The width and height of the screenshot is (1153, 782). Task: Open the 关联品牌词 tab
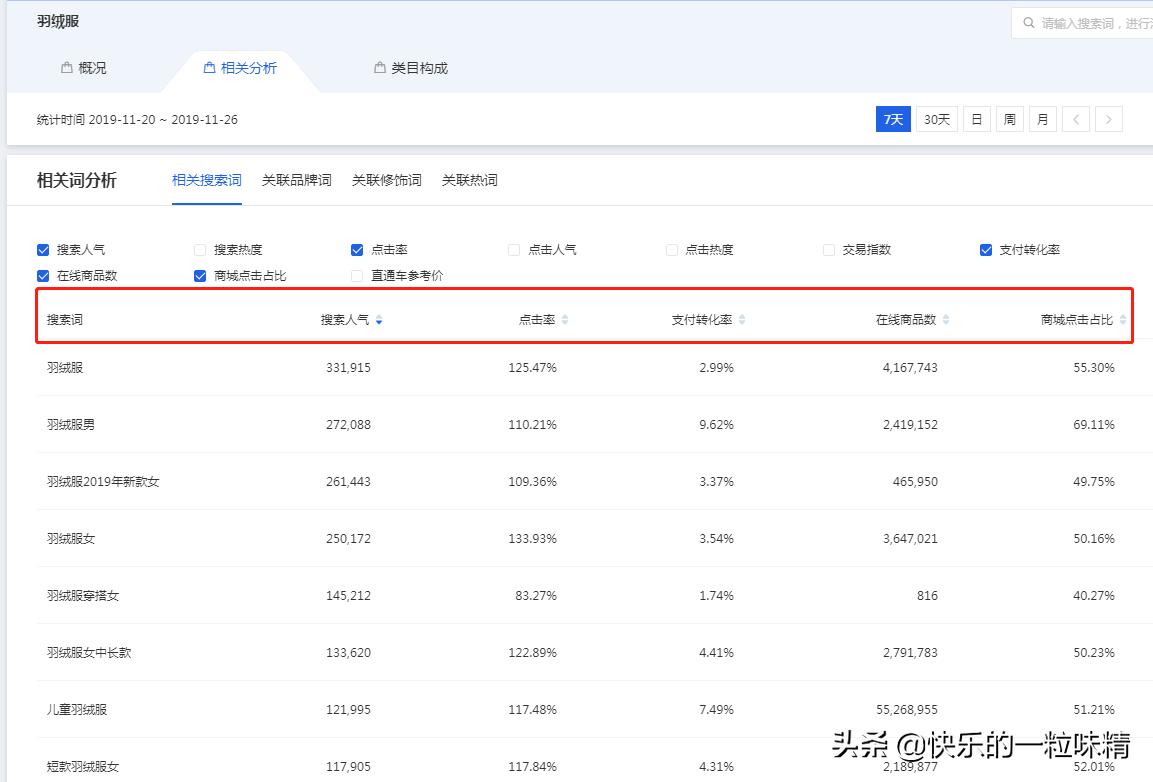(297, 180)
